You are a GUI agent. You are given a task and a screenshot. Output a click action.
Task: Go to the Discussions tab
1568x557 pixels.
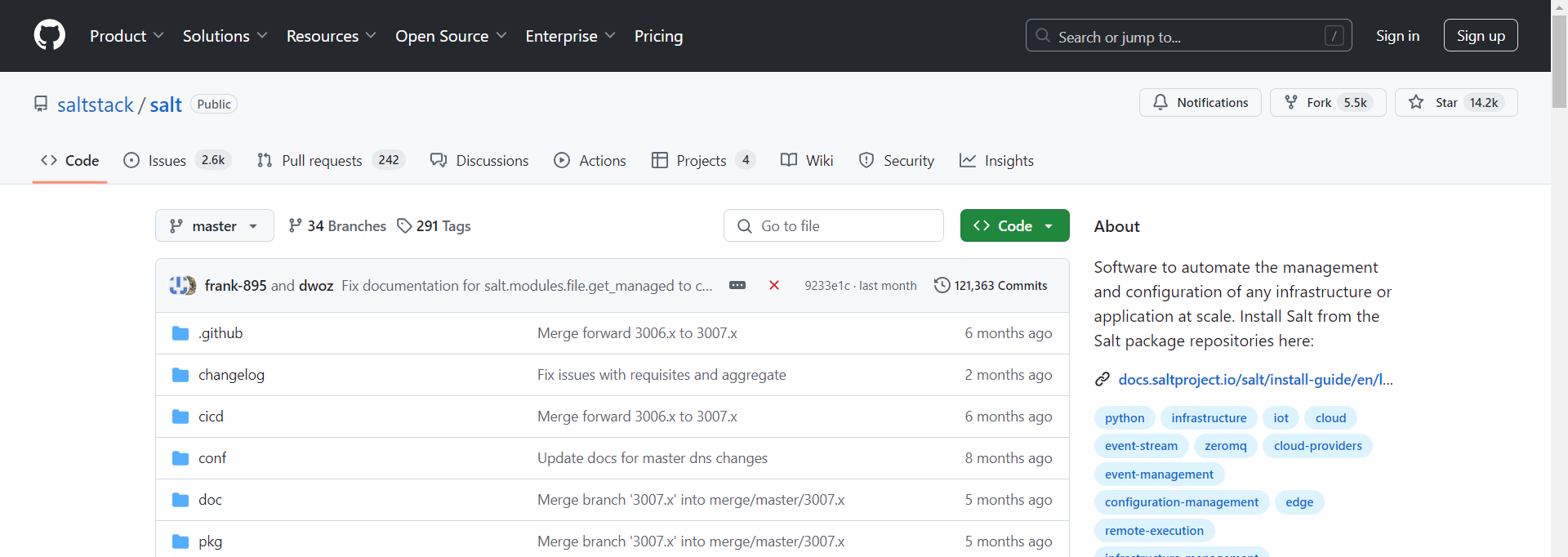pyautogui.click(x=479, y=160)
